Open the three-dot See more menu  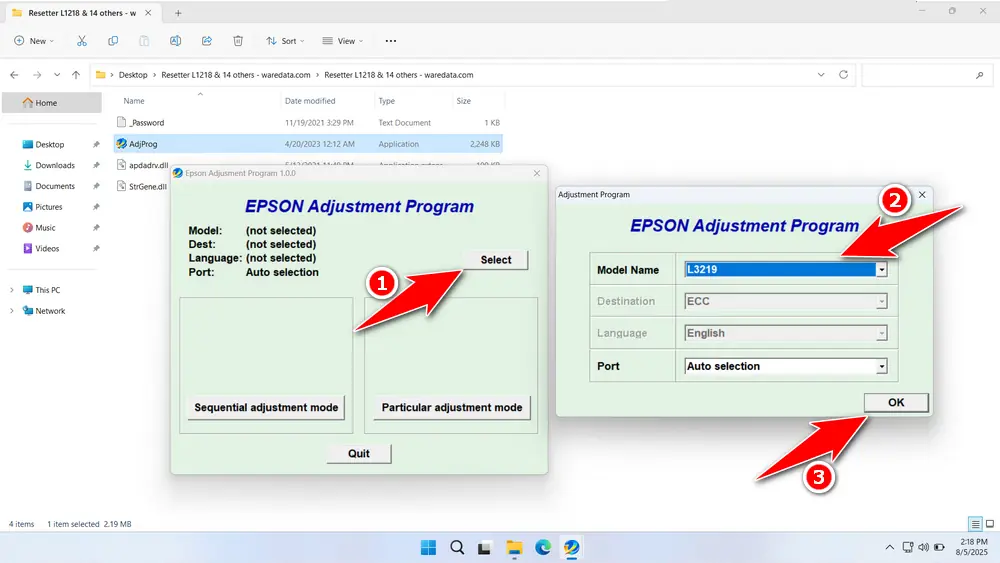click(391, 41)
